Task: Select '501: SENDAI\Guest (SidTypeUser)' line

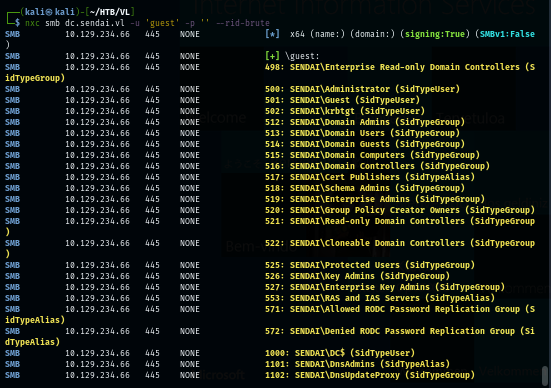Action: tap(342, 100)
